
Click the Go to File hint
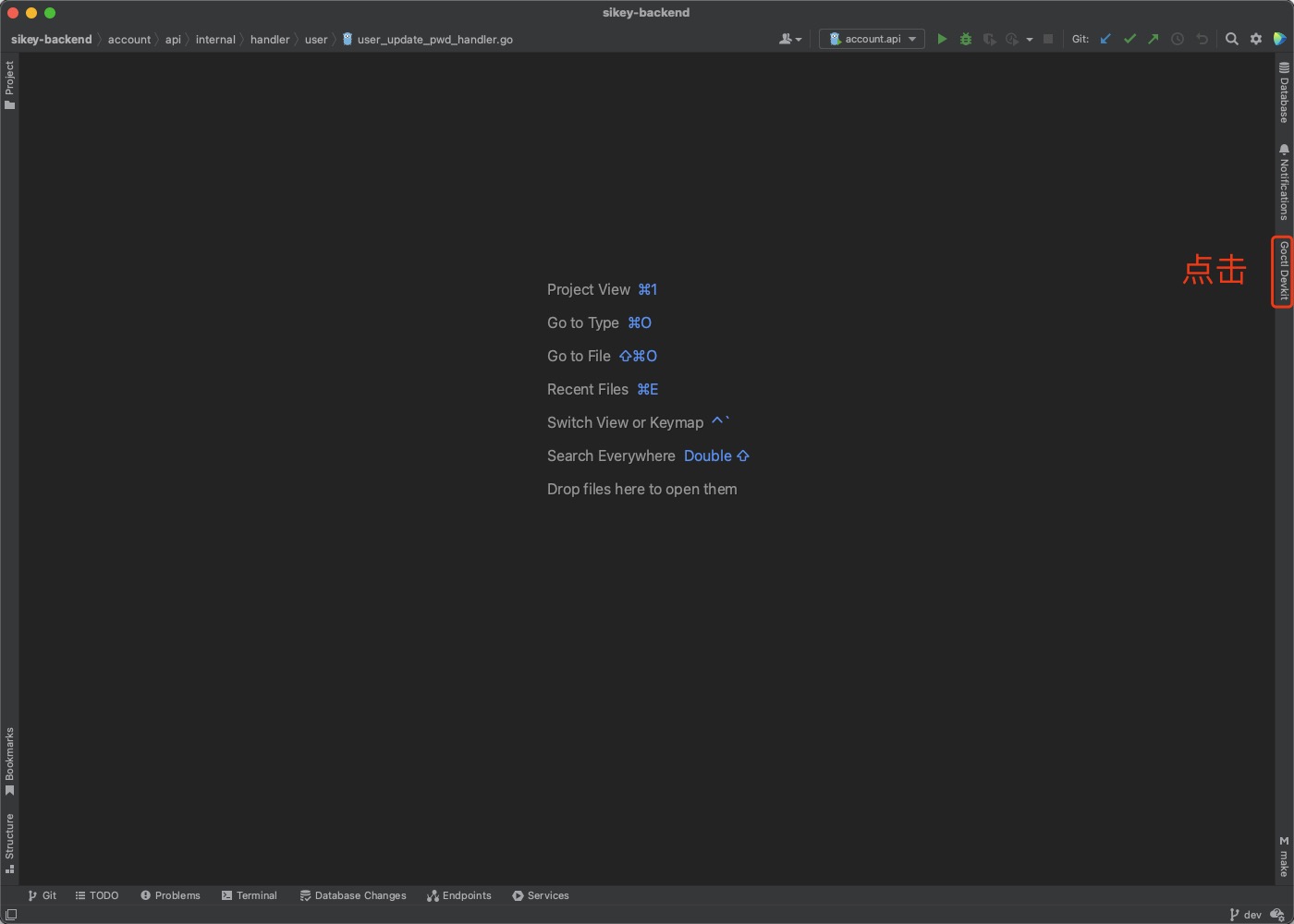point(579,356)
